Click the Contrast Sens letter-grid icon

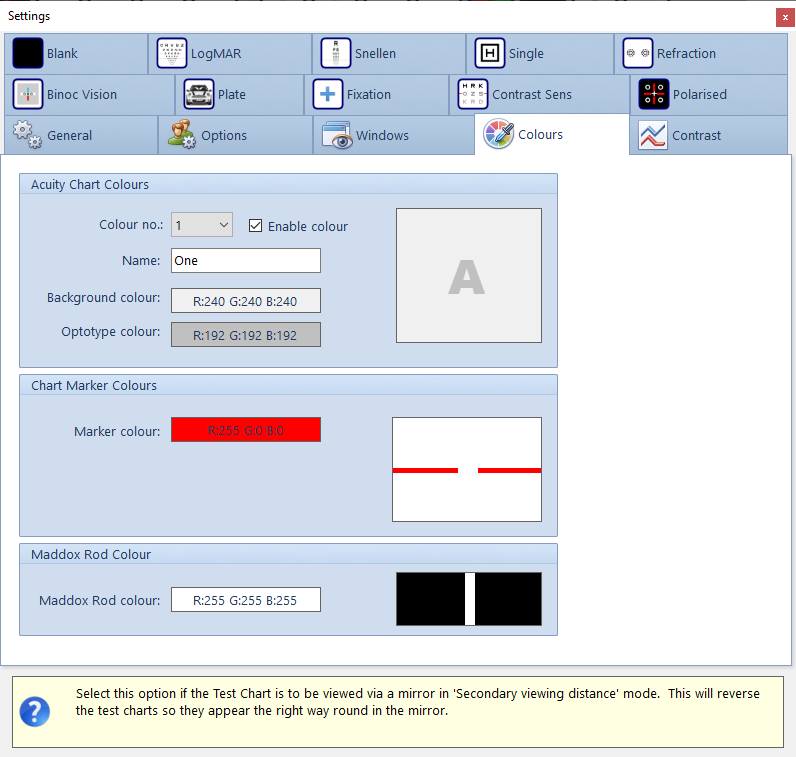click(x=473, y=95)
